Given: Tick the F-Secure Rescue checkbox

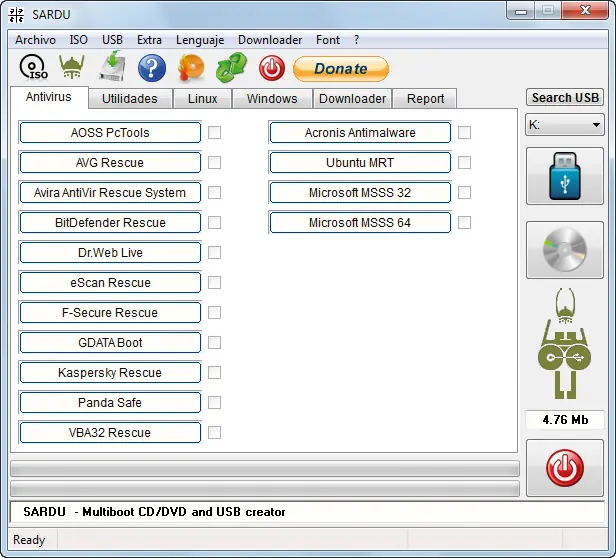Looking at the screenshot, I should 214,312.
